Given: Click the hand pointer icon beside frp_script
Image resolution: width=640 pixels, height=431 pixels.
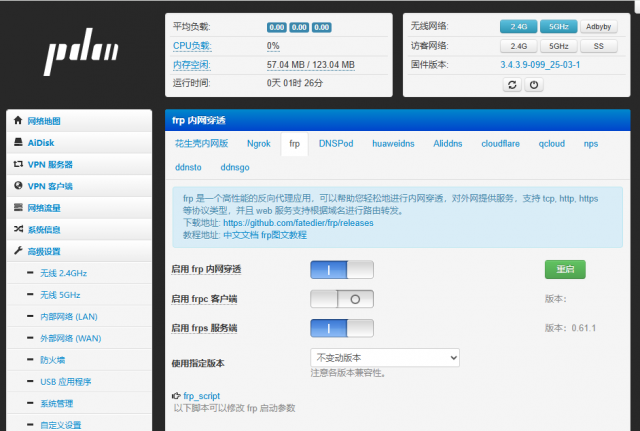Looking at the screenshot, I should click(176, 395).
